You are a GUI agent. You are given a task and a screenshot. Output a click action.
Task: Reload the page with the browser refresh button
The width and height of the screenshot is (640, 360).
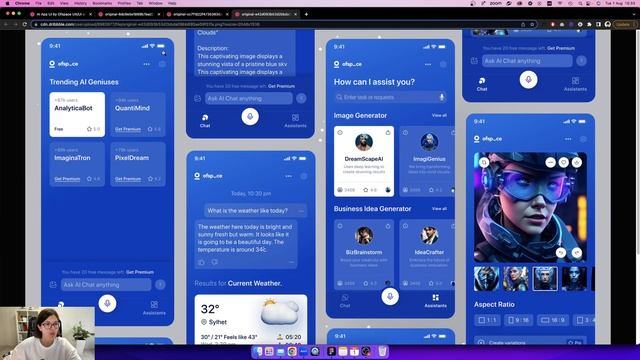[x=25, y=24]
